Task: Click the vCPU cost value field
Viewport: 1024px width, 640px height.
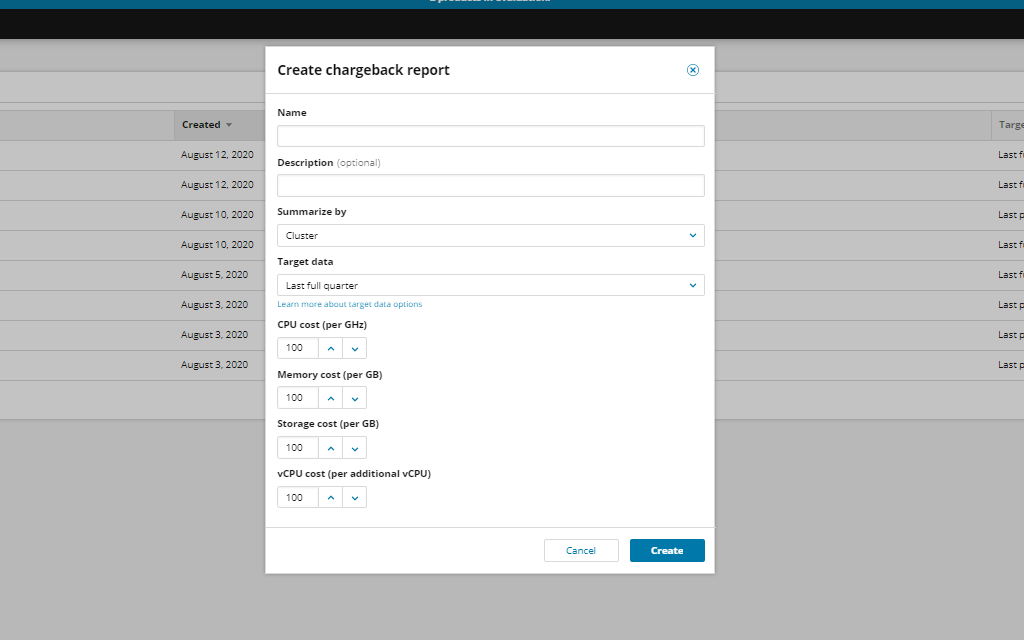Action: click(297, 498)
